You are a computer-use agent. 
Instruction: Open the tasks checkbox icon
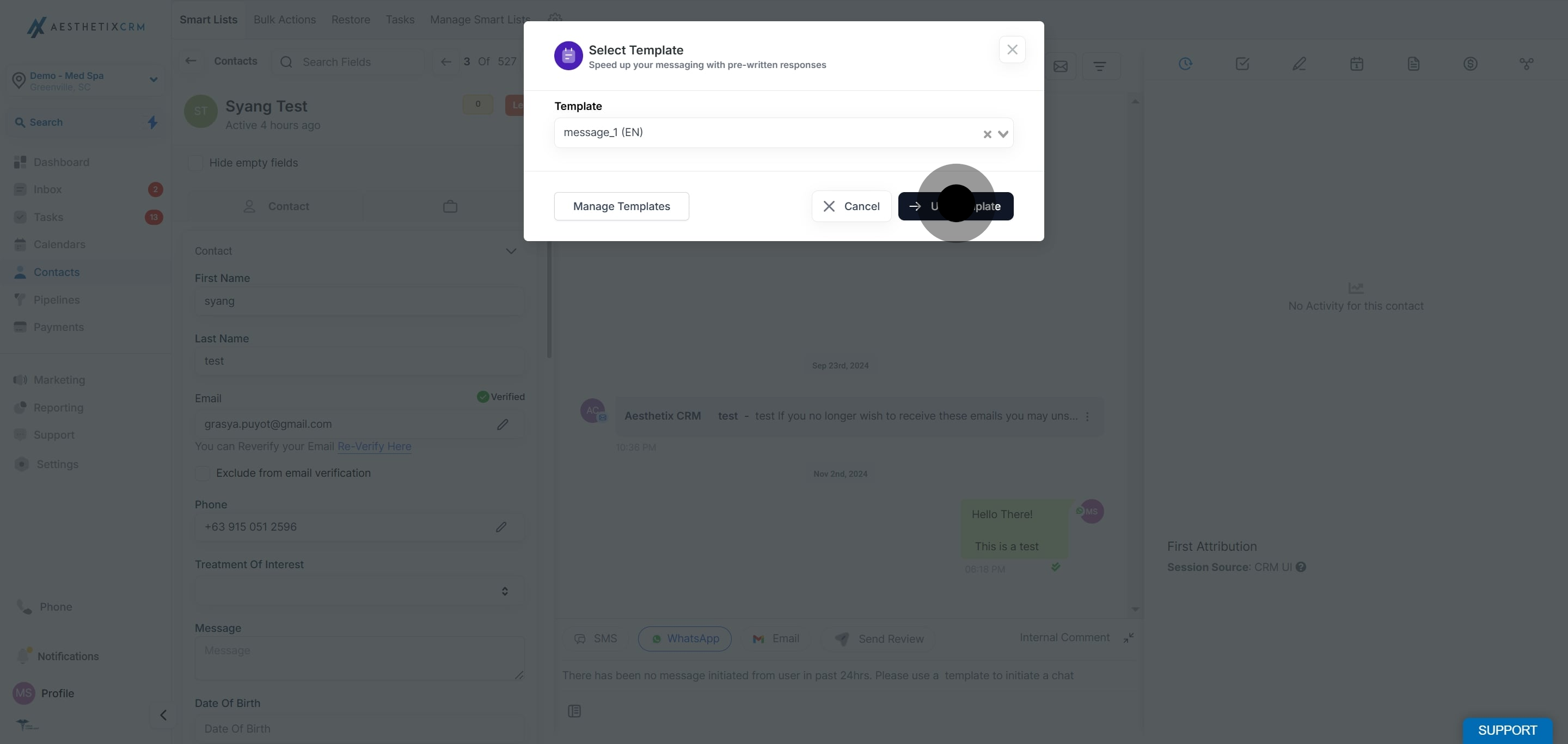pyautogui.click(x=1242, y=64)
